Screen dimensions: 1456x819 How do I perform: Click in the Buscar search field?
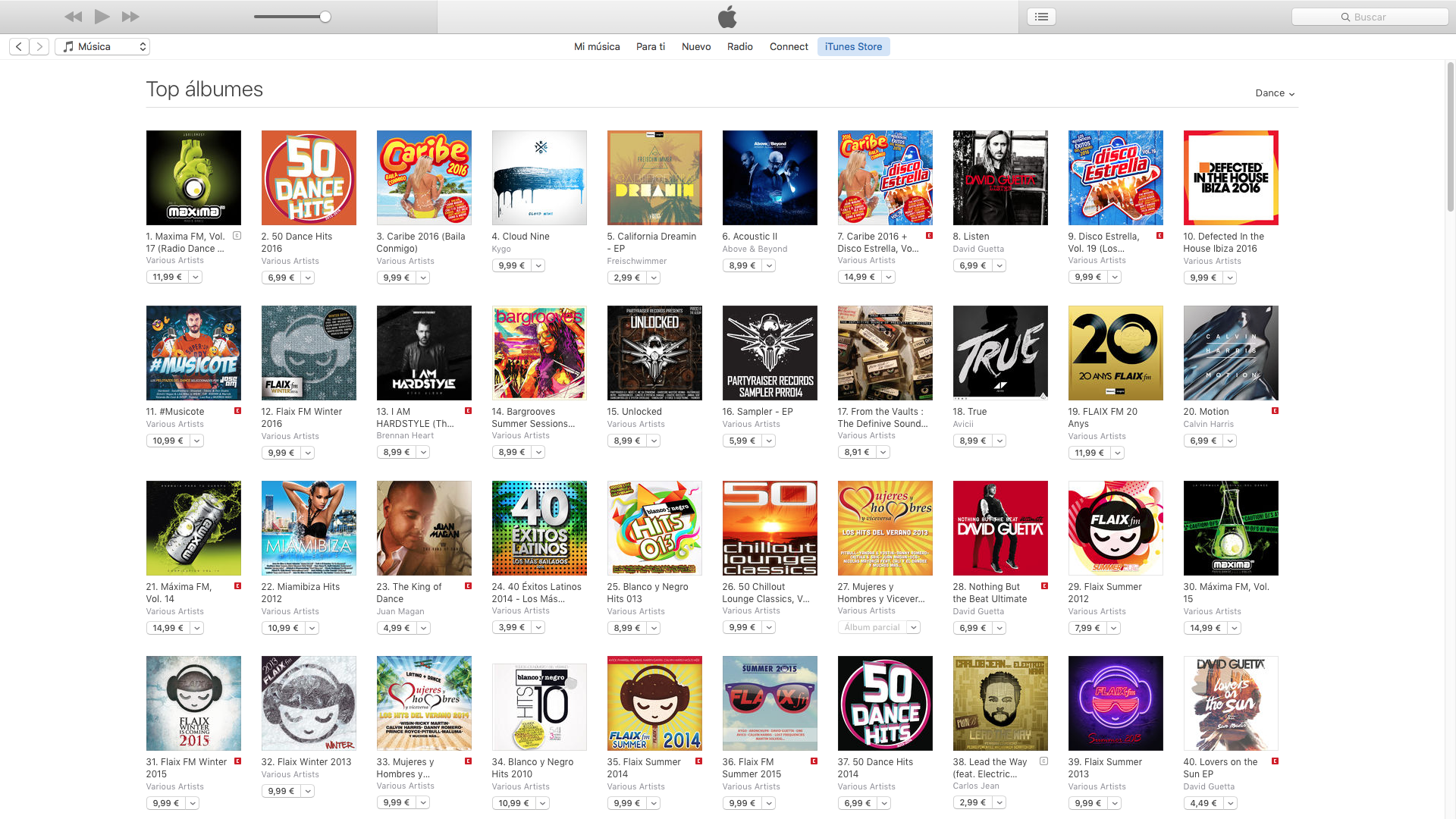click(1370, 17)
